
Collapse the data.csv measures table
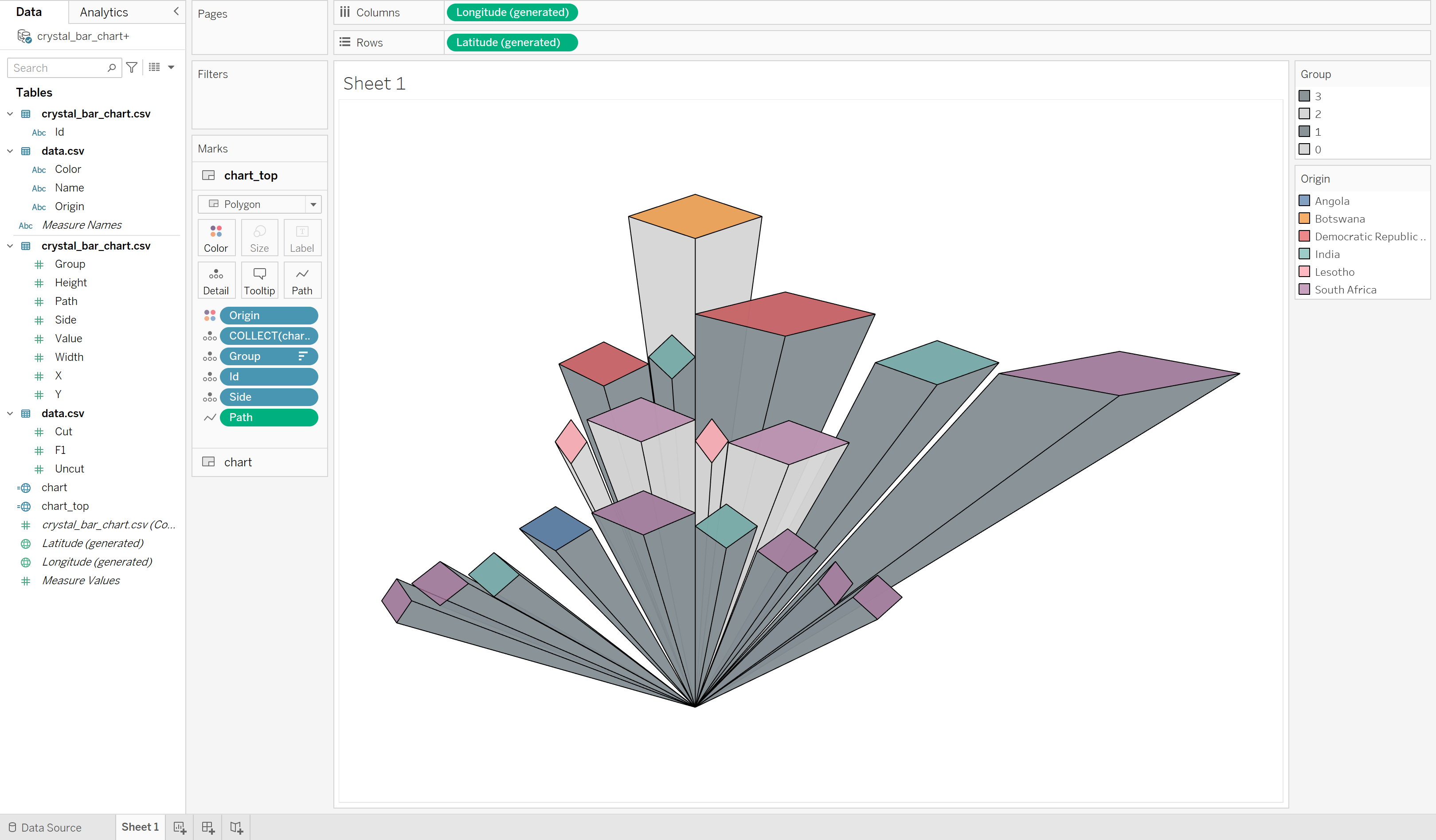click(x=10, y=414)
